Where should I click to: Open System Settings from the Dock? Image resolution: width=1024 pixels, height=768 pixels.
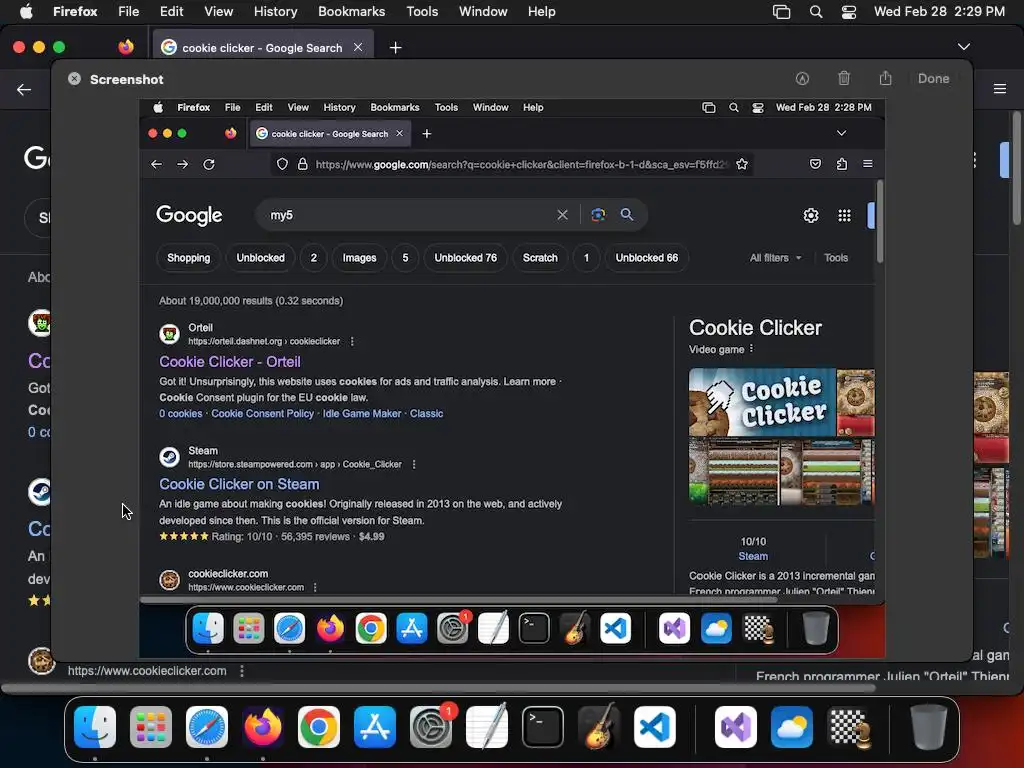(x=431, y=726)
